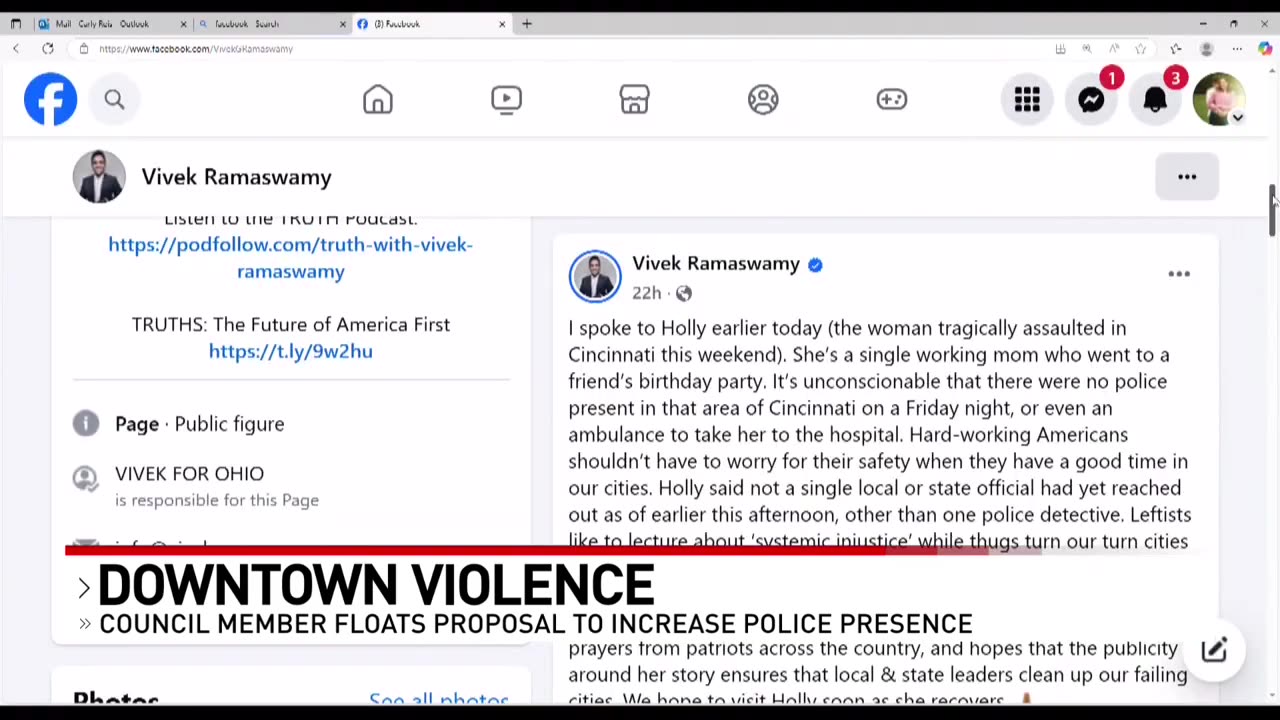Click the Page info icon
This screenshot has width=1280, height=720.
[86, 423]
